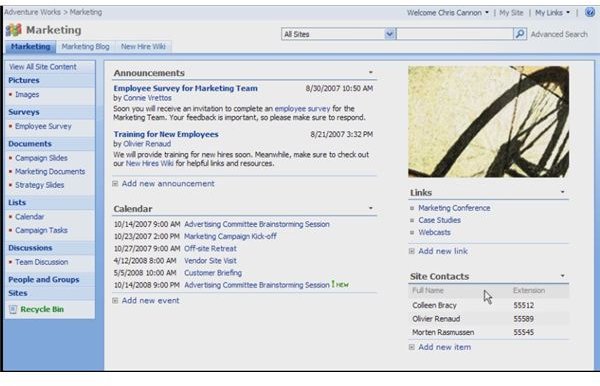Sort contacts by Extension column header

(x=529, y=291)
